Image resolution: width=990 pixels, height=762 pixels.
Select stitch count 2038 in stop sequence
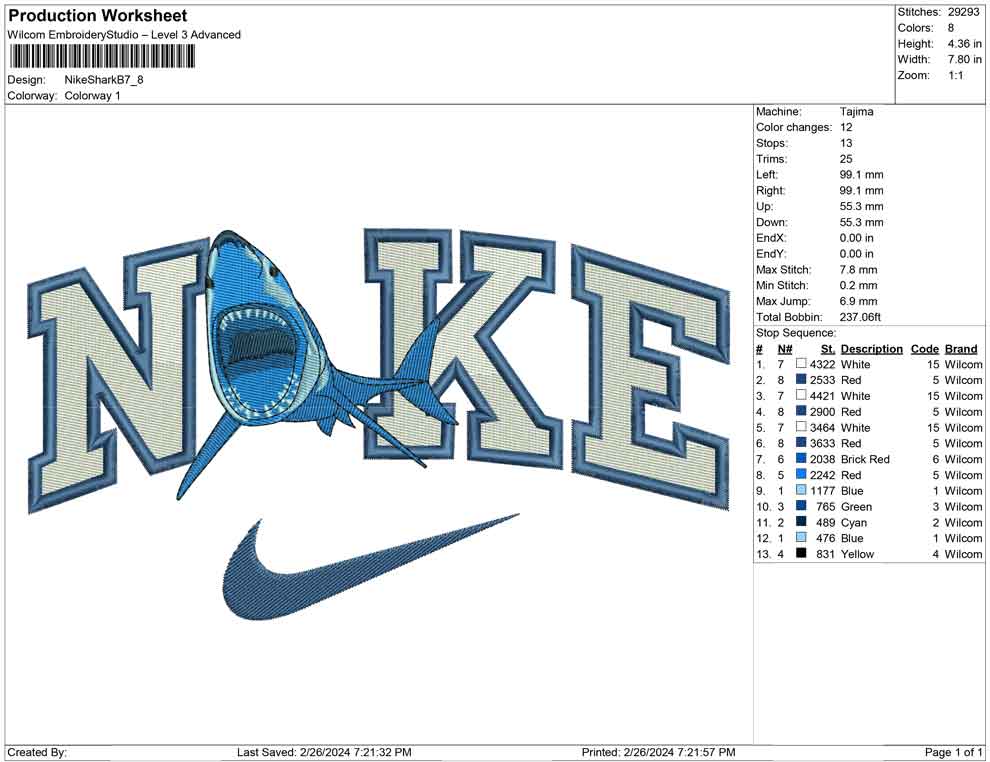(x=822, y=459)
